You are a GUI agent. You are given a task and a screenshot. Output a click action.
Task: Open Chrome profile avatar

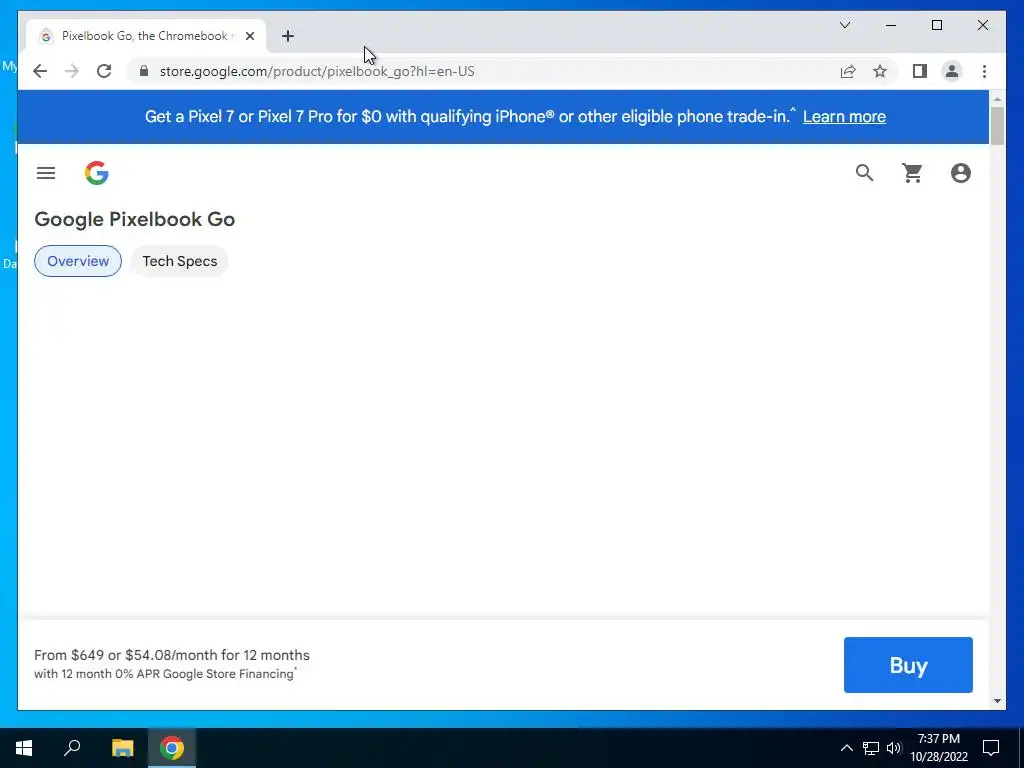click(952, 71)
